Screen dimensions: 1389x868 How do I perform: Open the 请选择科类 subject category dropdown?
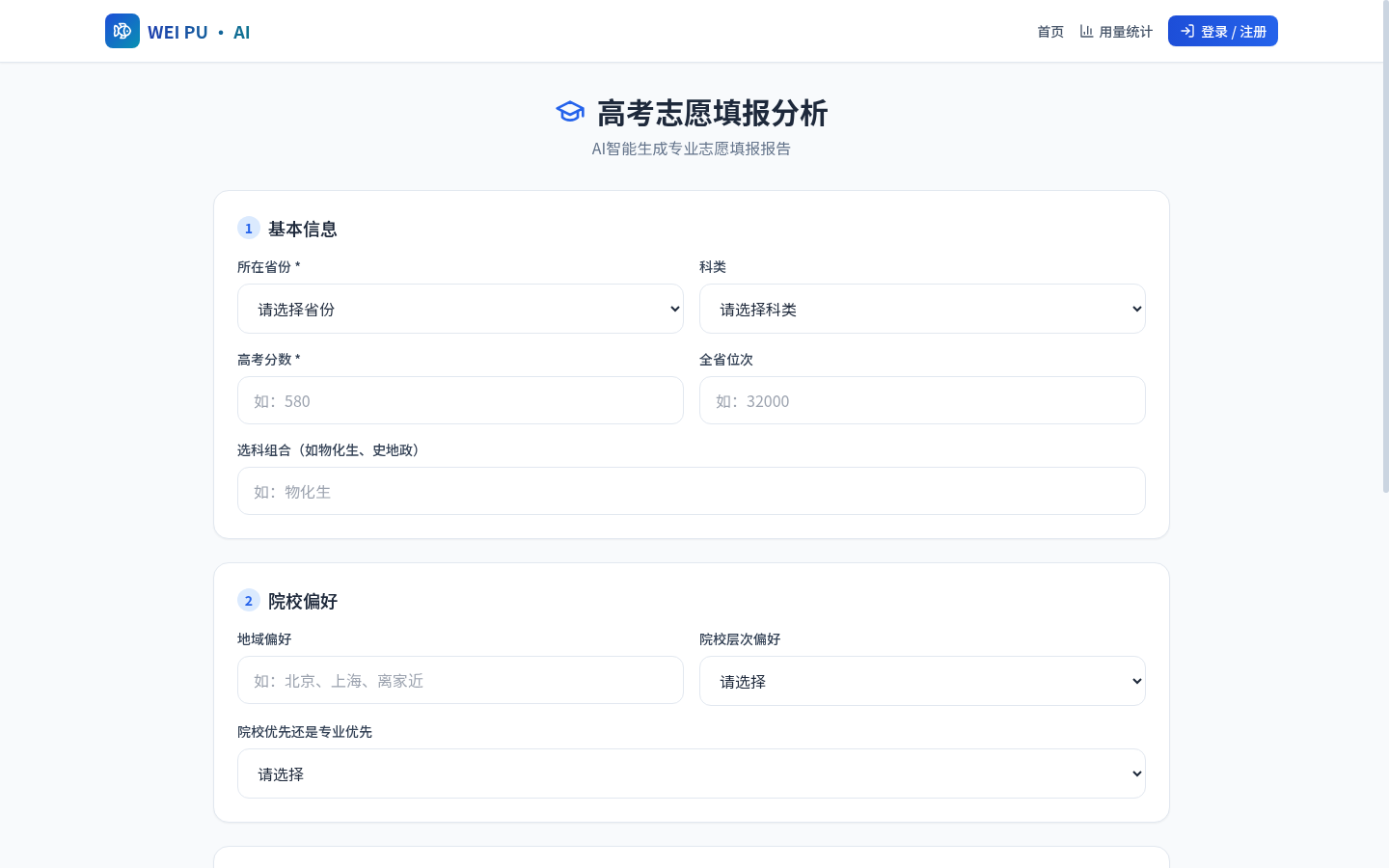pos(922,309)
